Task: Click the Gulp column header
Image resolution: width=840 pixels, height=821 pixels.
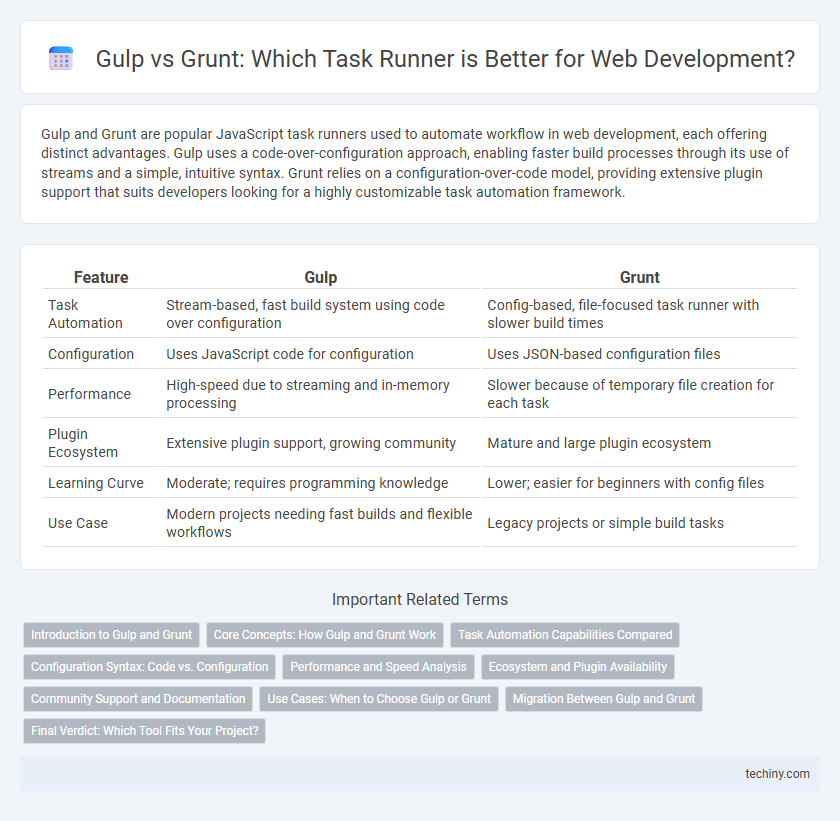Action: 320,277
